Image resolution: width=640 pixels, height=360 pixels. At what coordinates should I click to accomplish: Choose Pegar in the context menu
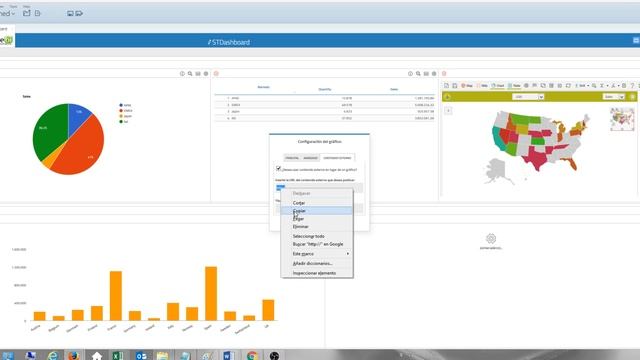pos(317,219)
